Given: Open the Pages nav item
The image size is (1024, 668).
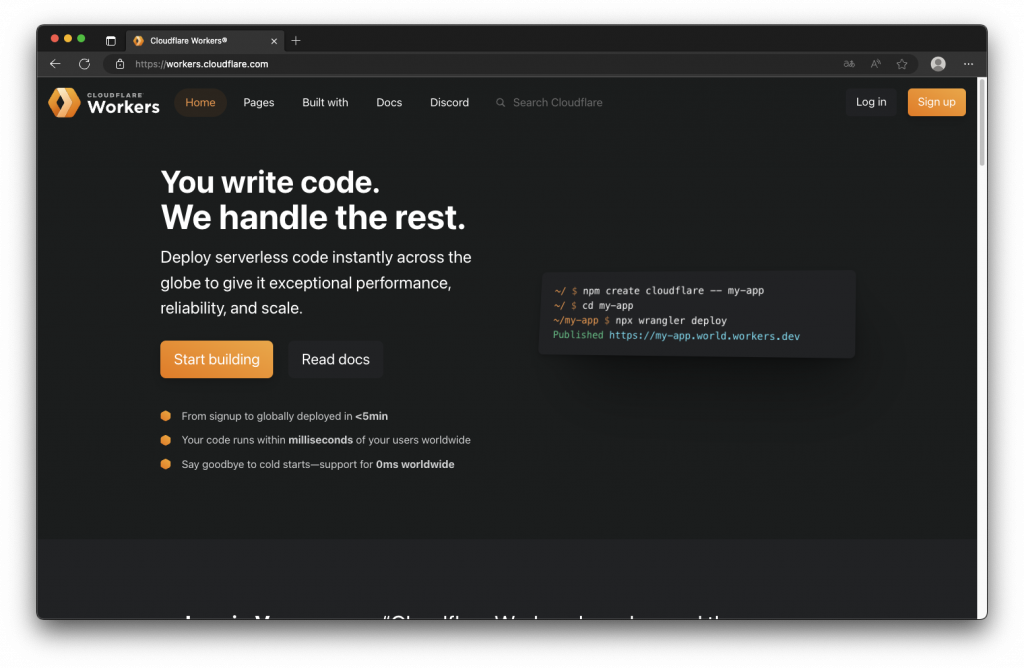Looking at the screenshot, I should 259,103.
